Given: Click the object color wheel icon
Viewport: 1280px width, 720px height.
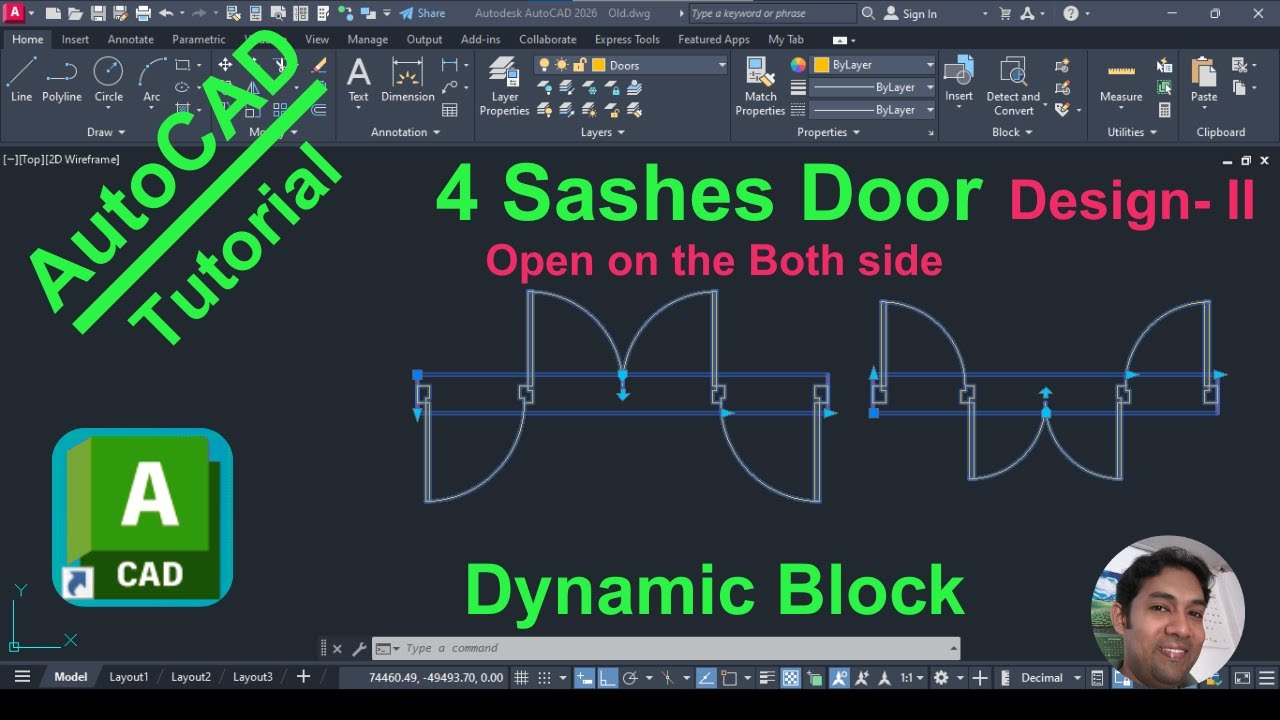Looking at the screenshot, I should (798, 64).
